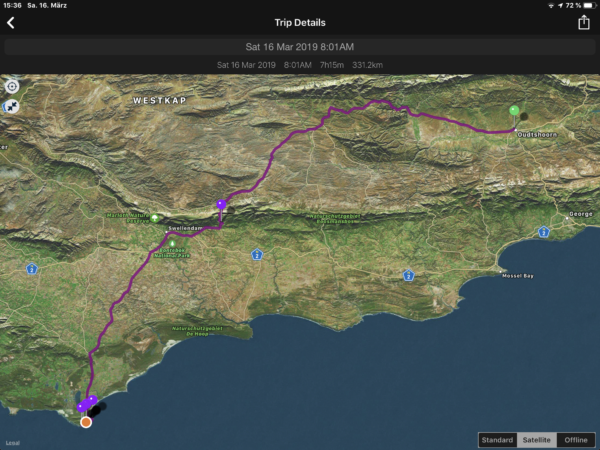This screenshot has width=600, height=450.
Task: Switch map to Standard view
Action: click(497, 440)
